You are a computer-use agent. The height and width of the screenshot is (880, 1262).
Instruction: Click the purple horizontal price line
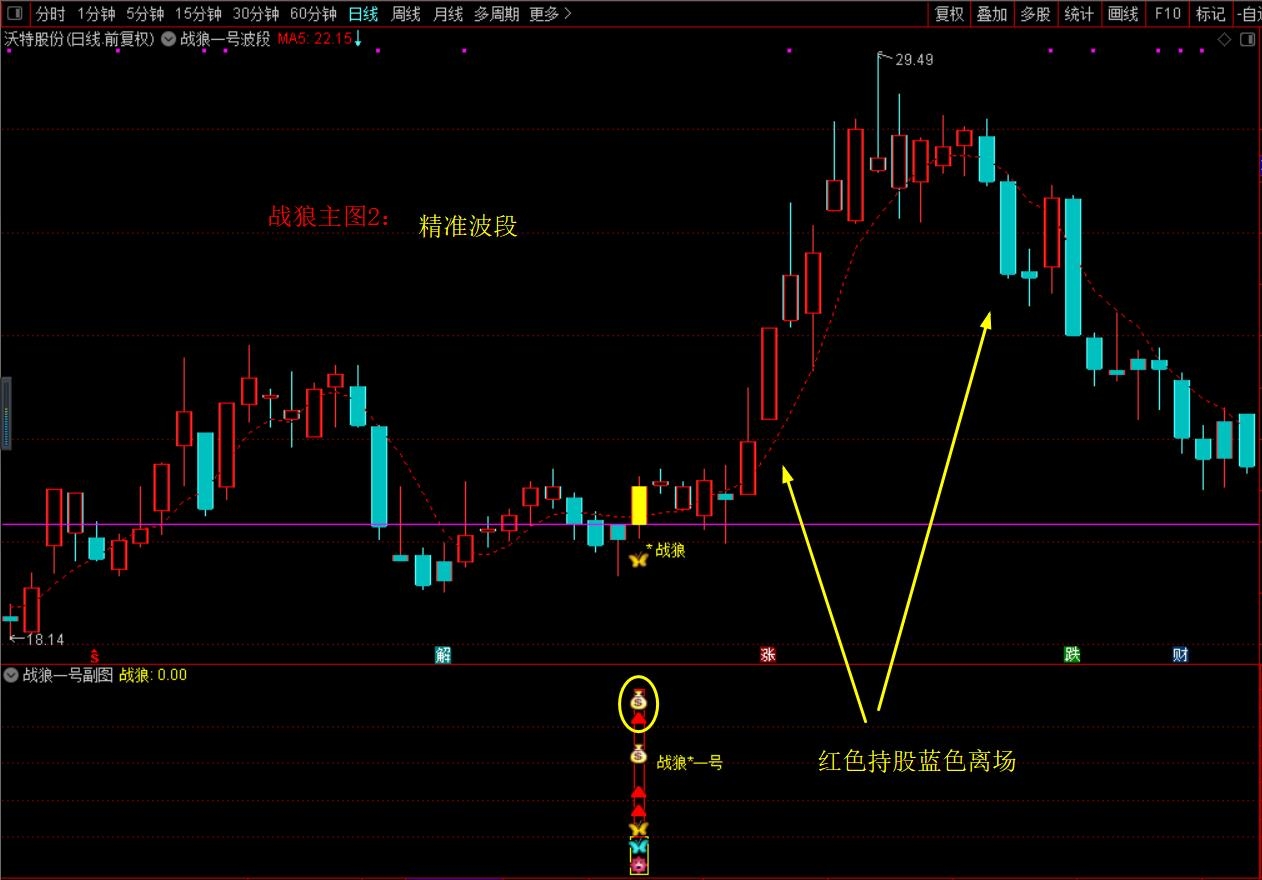point(631,524)
